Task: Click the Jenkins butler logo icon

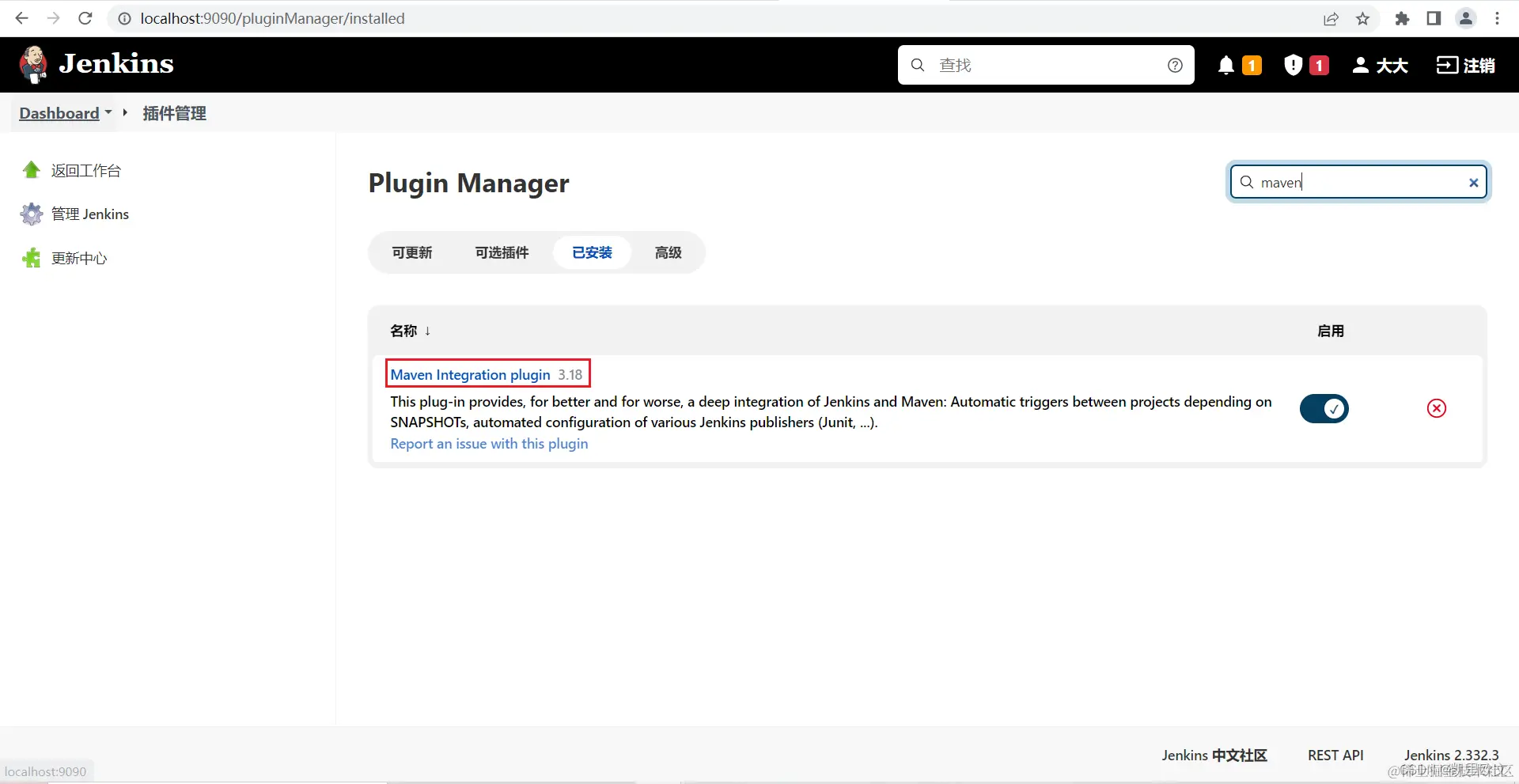Action: [x=33, y=64]
